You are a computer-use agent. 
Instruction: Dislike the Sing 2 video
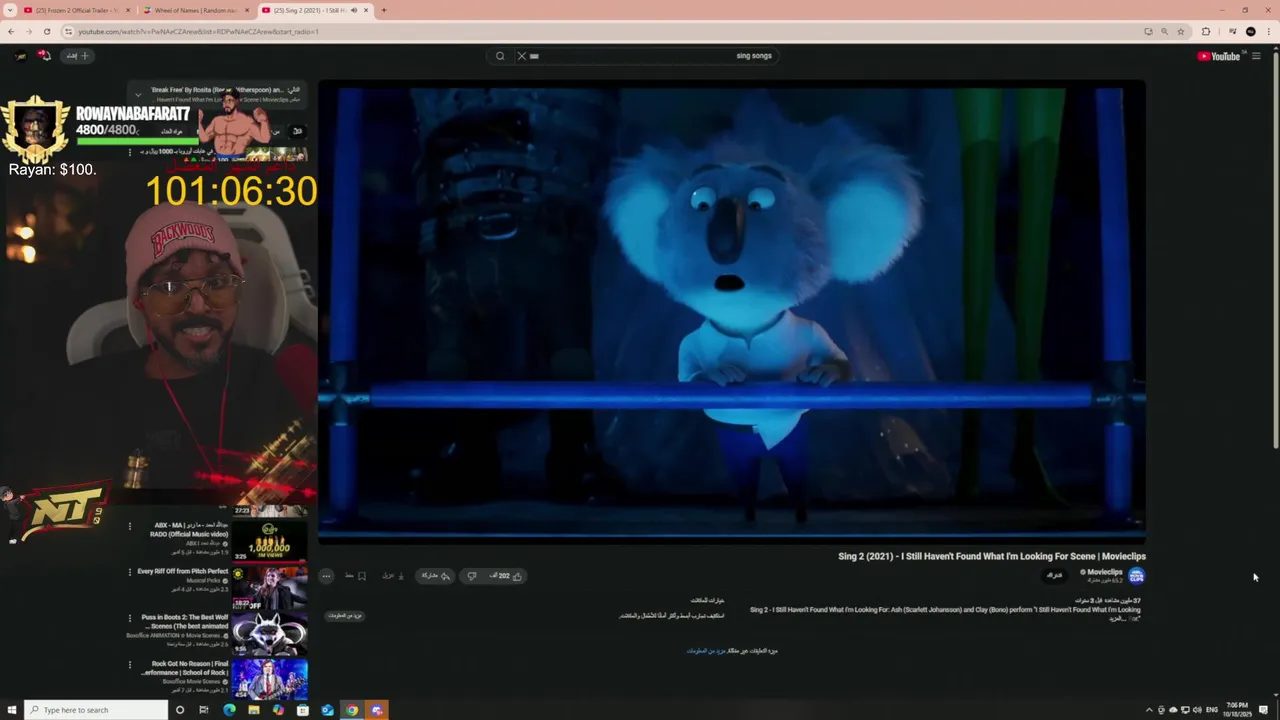[x=472, y=576]
